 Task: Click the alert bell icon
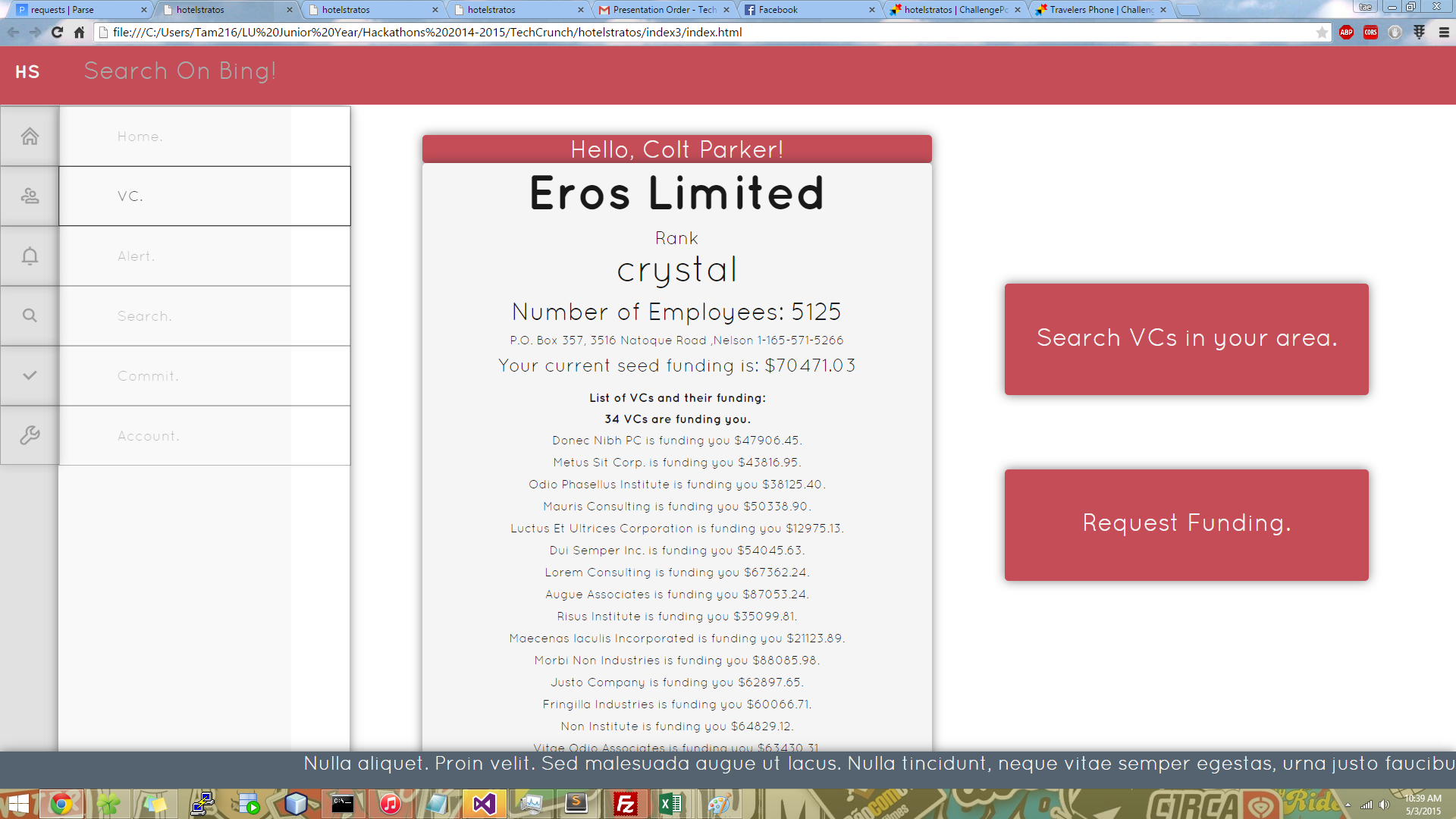(x=30, y=256)
